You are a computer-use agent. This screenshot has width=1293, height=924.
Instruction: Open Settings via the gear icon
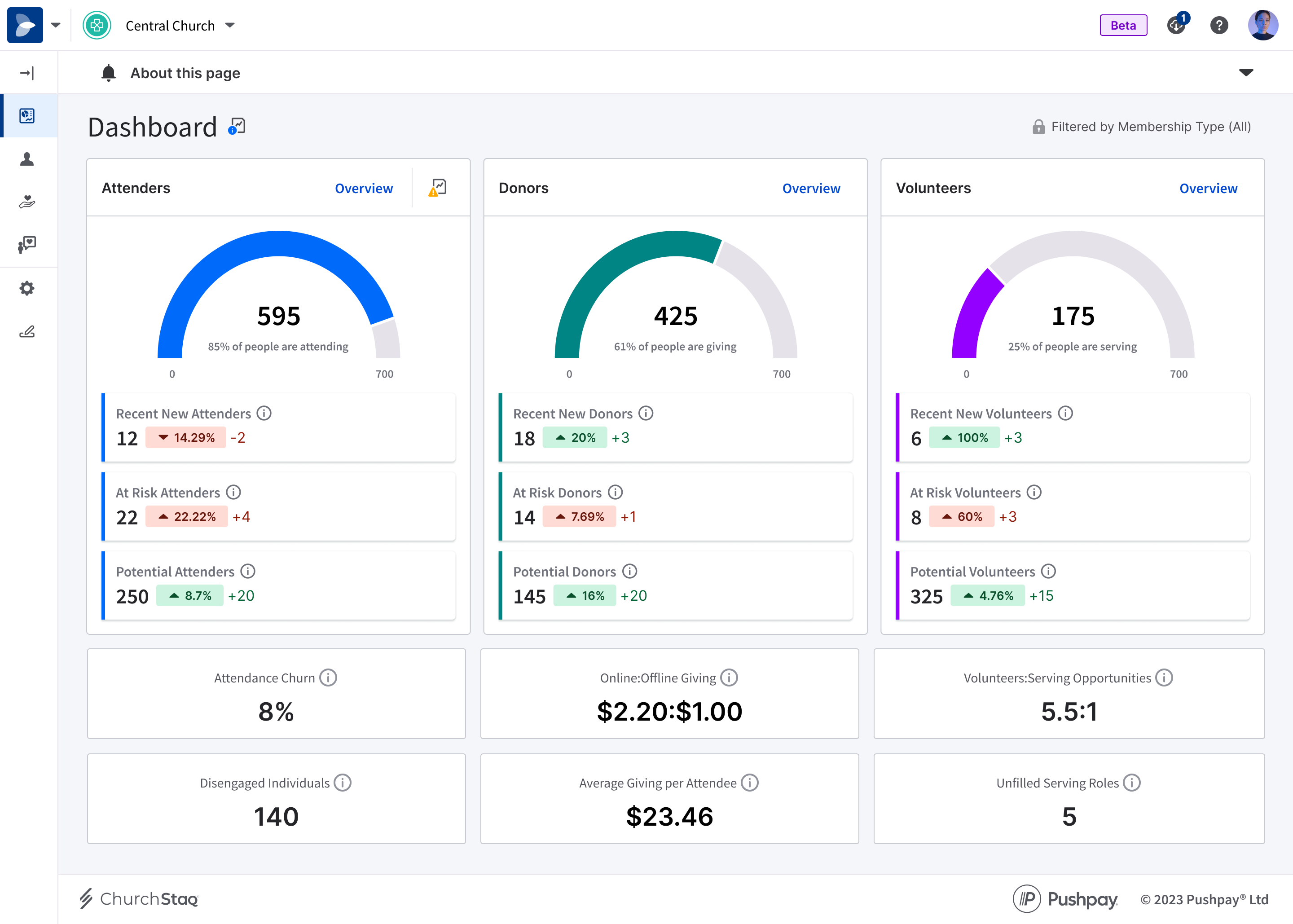[27, 288]
